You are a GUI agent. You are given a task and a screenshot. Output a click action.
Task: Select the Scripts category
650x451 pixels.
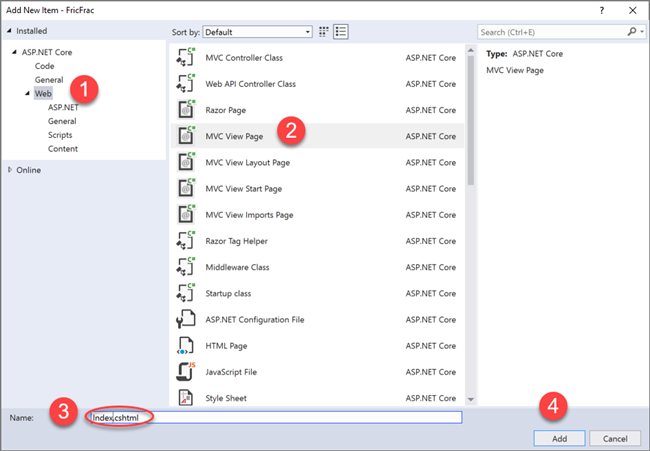click(60, 135)
